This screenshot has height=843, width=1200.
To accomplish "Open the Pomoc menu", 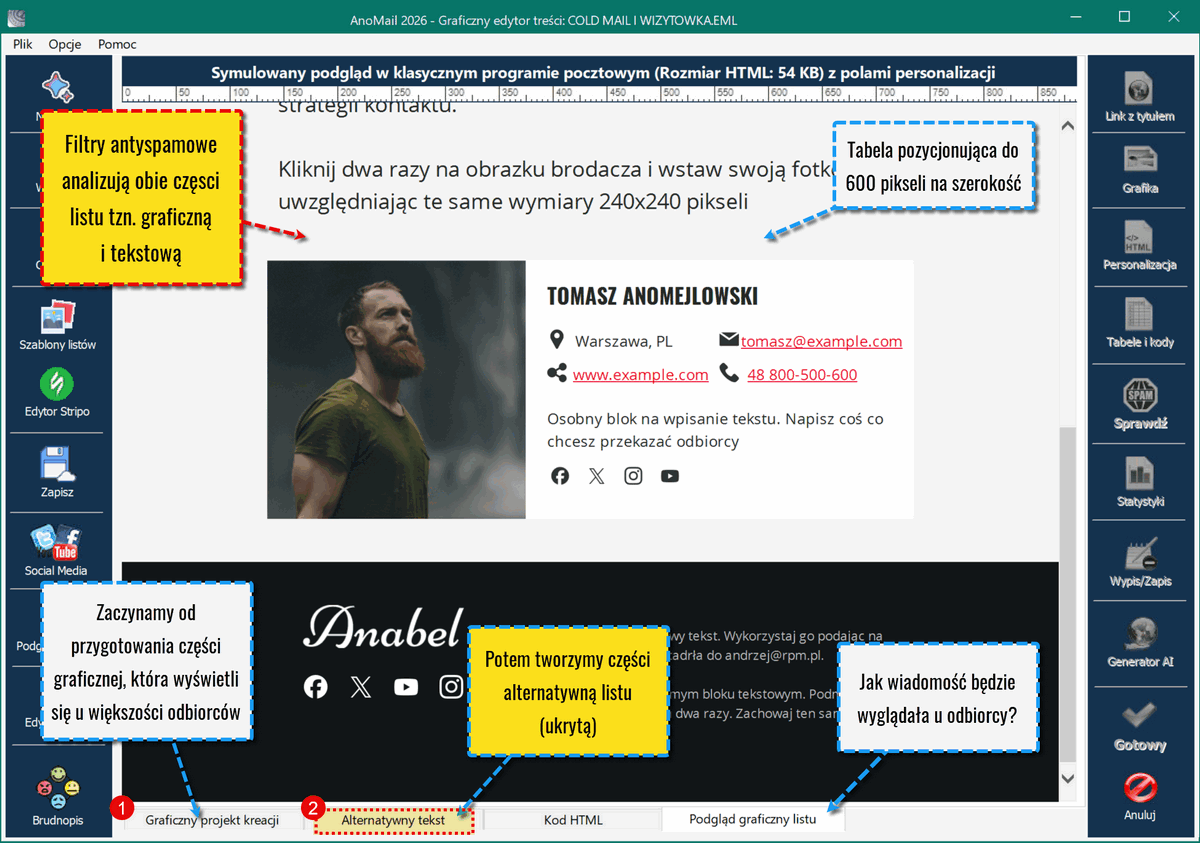I will [117, 44].
